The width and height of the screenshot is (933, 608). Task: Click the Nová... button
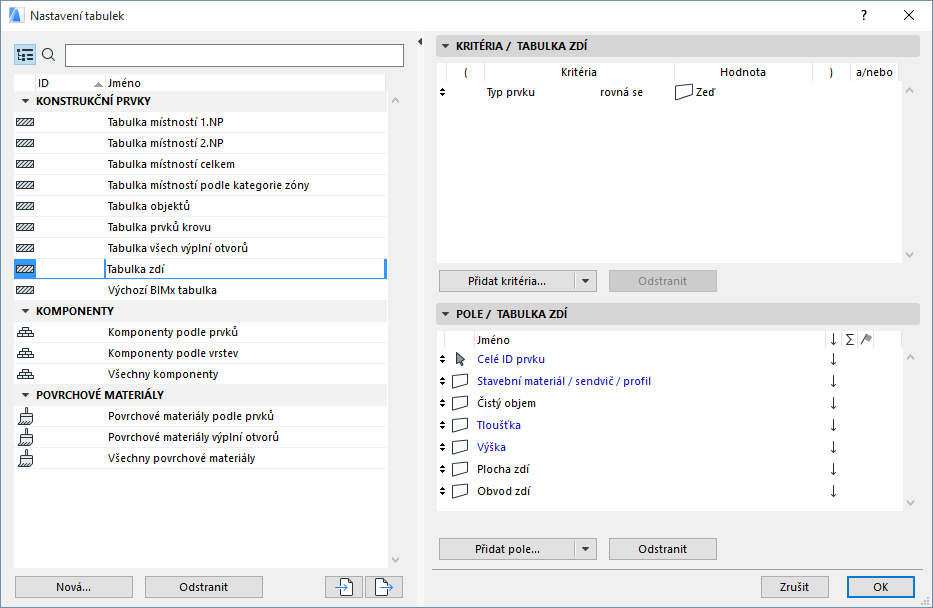tap(74, 587)
